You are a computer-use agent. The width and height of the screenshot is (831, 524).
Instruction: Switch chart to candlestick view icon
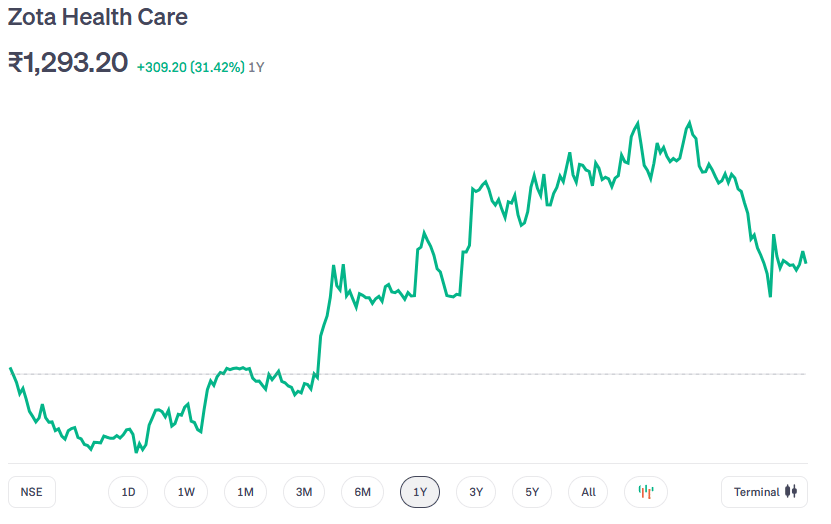[x=646, y=492]
